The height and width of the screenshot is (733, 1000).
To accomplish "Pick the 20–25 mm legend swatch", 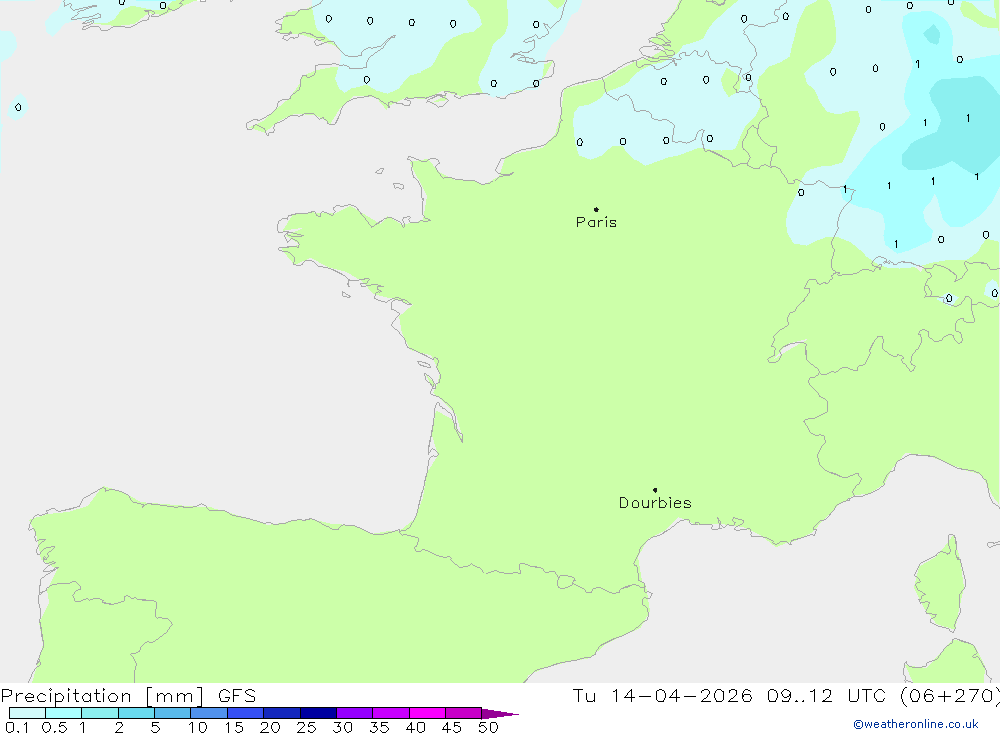I will (282, 713).
